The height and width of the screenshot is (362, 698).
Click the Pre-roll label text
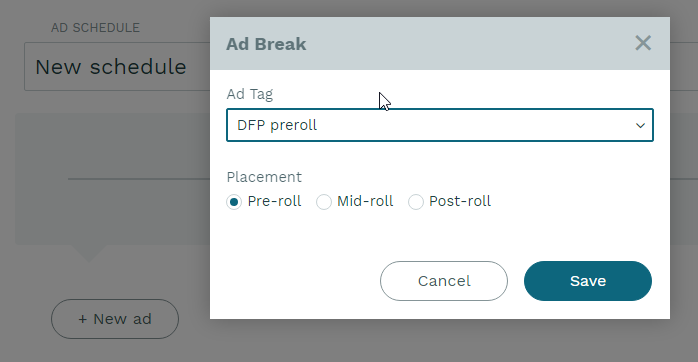tap(274, 201)
